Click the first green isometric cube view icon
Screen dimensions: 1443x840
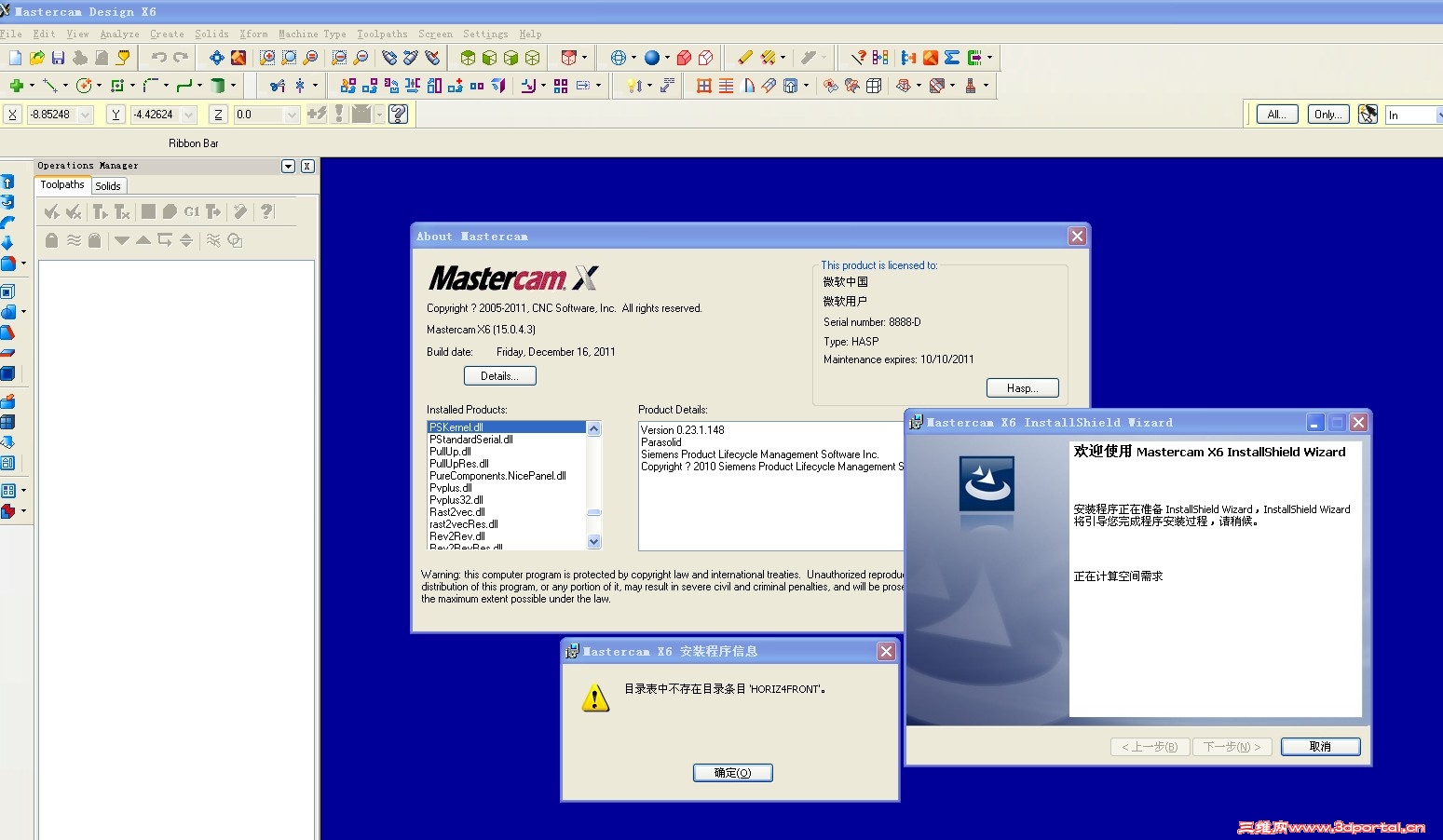468,58
